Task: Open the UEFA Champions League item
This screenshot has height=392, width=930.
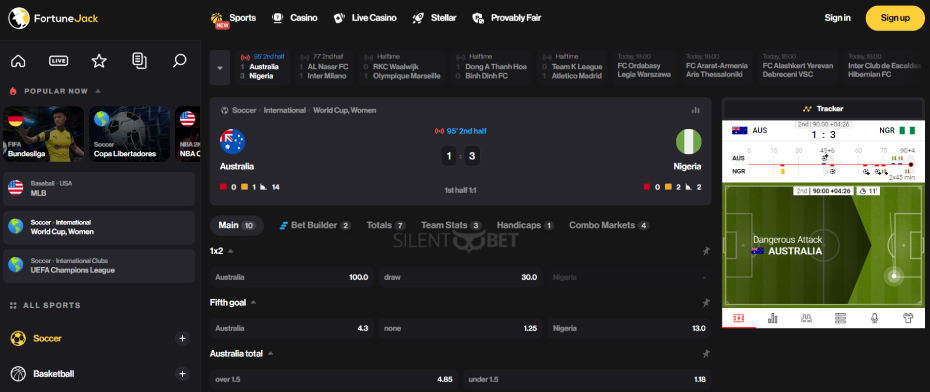Action: 99,266
